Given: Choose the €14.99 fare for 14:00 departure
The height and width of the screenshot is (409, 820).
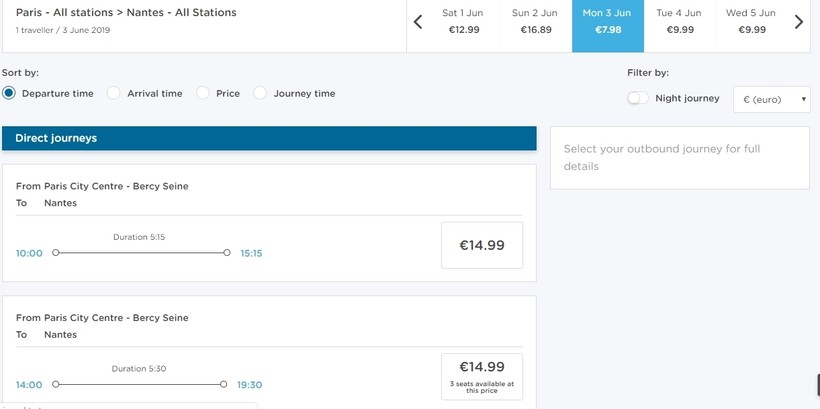Looking at the screenshot, I should [482, 375].
